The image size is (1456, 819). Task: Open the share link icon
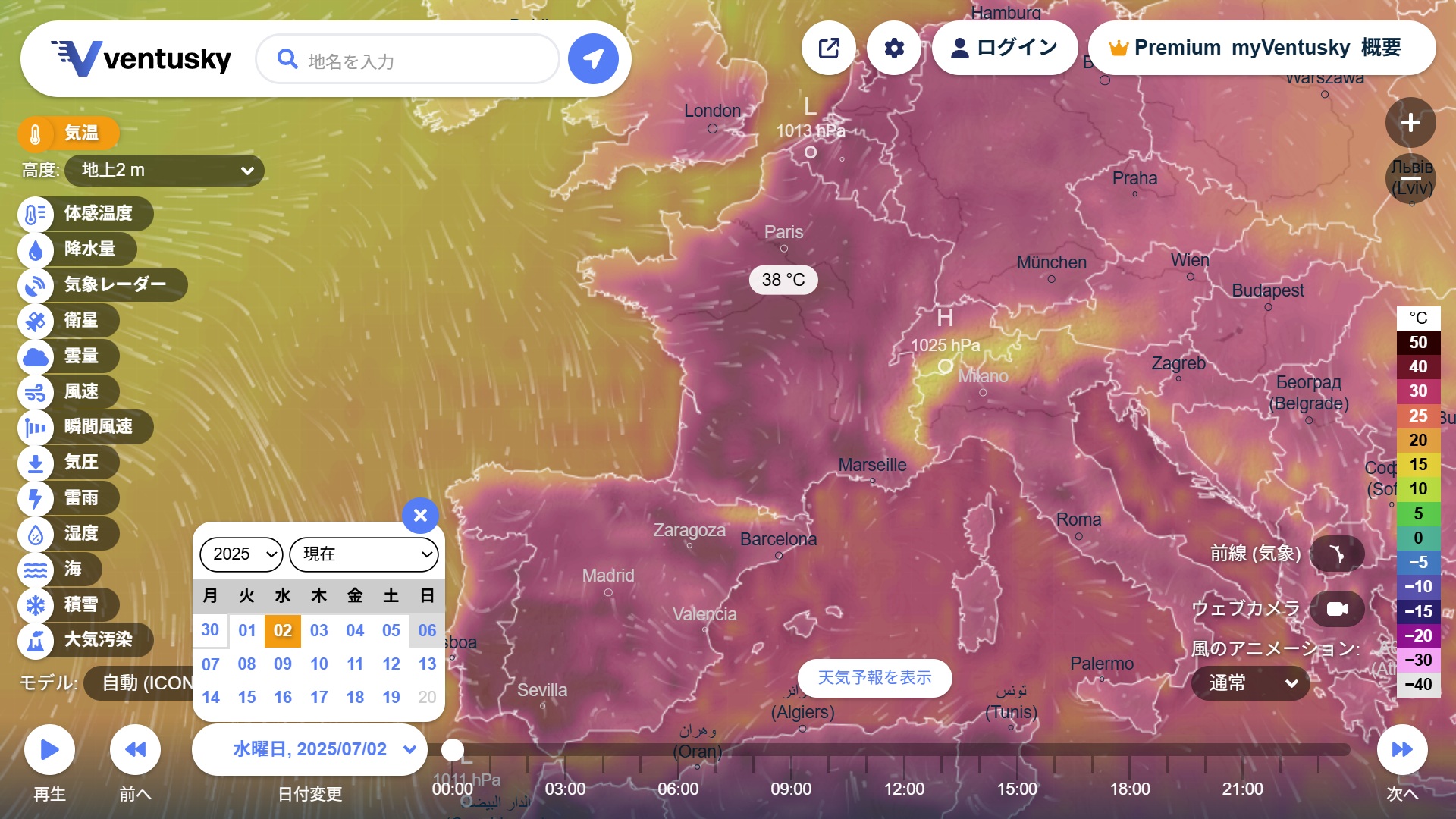829,48
